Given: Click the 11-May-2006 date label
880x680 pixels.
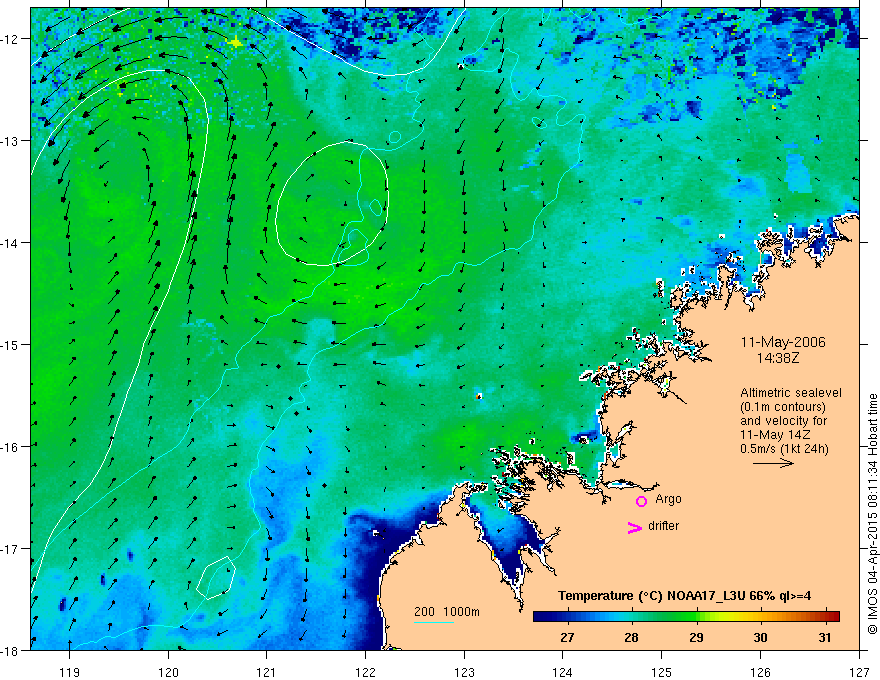Looking at the screenshot, I should point(783,342).
